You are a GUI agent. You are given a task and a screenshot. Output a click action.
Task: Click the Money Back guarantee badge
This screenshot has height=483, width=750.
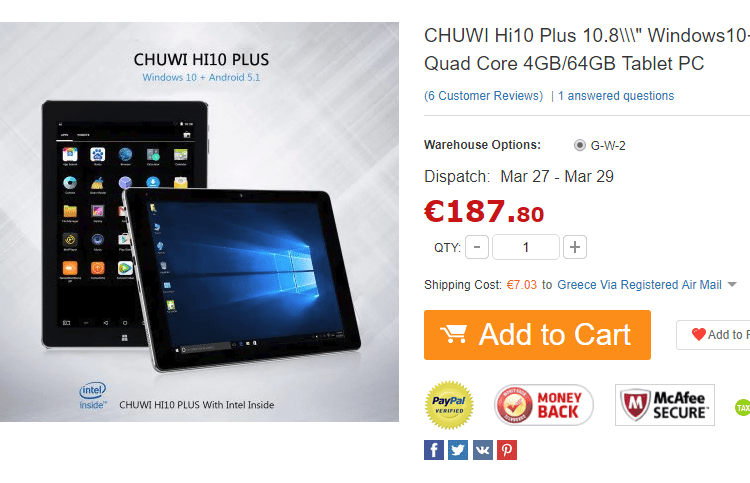pyautogui.click(x=544, y=405)
